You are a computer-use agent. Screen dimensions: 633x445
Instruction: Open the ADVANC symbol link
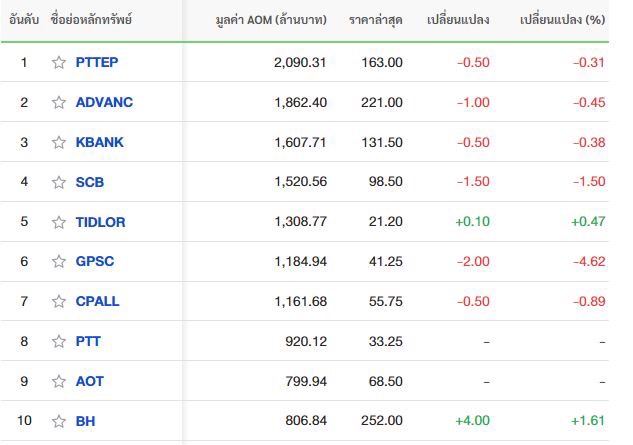pos(104,102)
